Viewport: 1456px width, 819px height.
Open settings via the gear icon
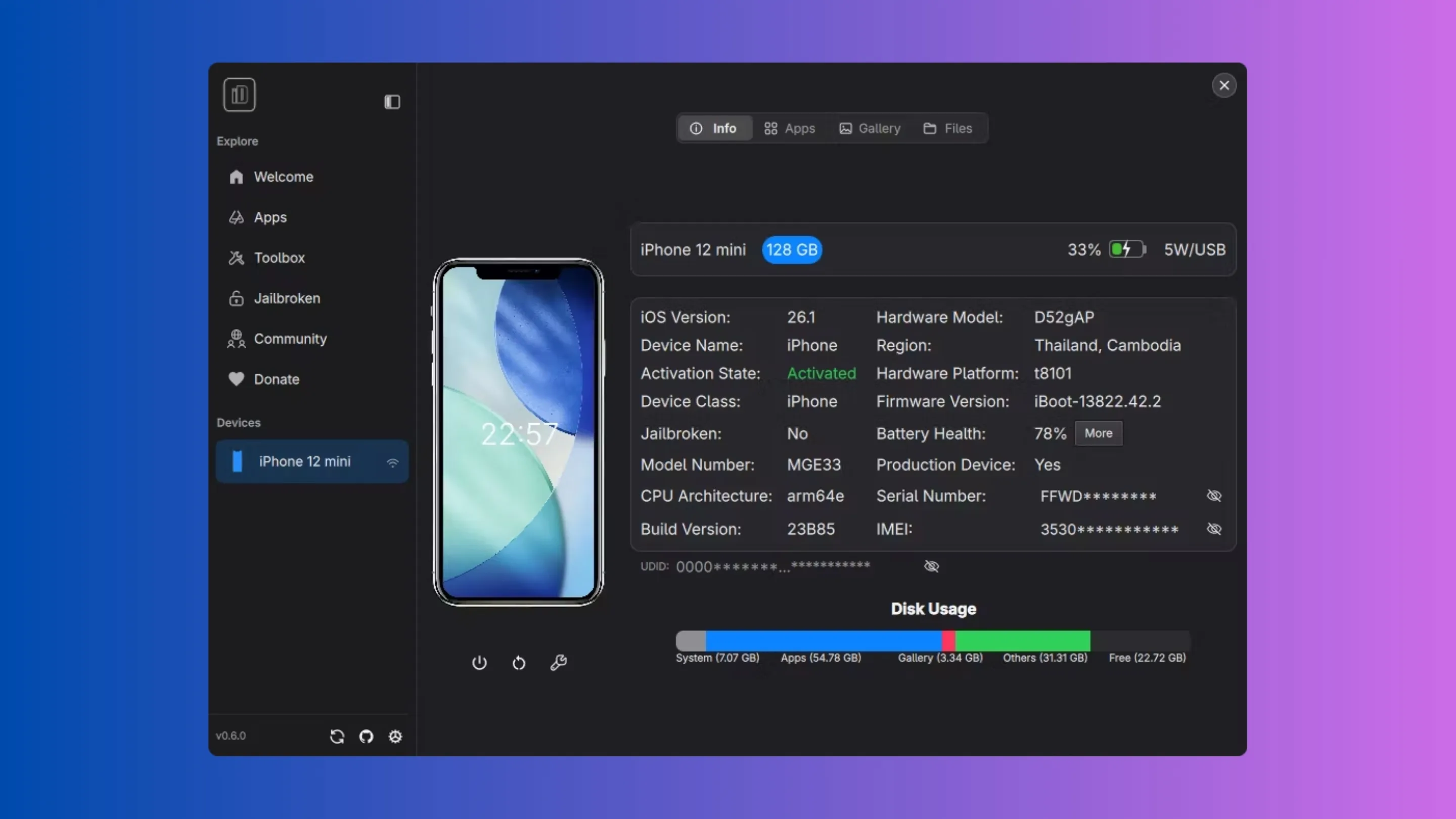(x=395, y=737)
